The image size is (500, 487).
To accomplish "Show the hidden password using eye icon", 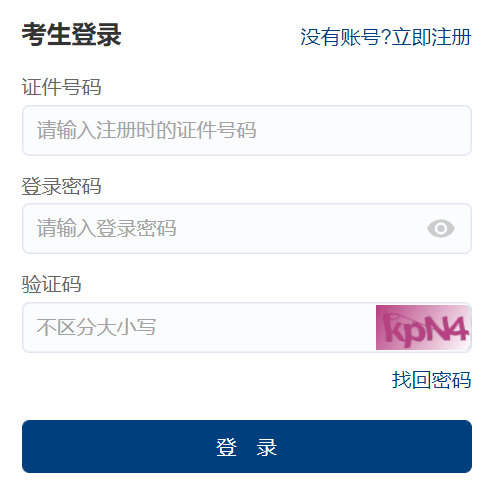I will point(441,229).
